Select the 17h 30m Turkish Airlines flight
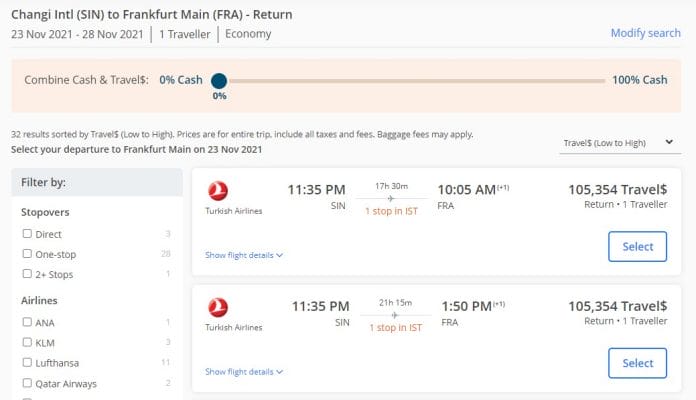696x400 pixels. [637, 246]
